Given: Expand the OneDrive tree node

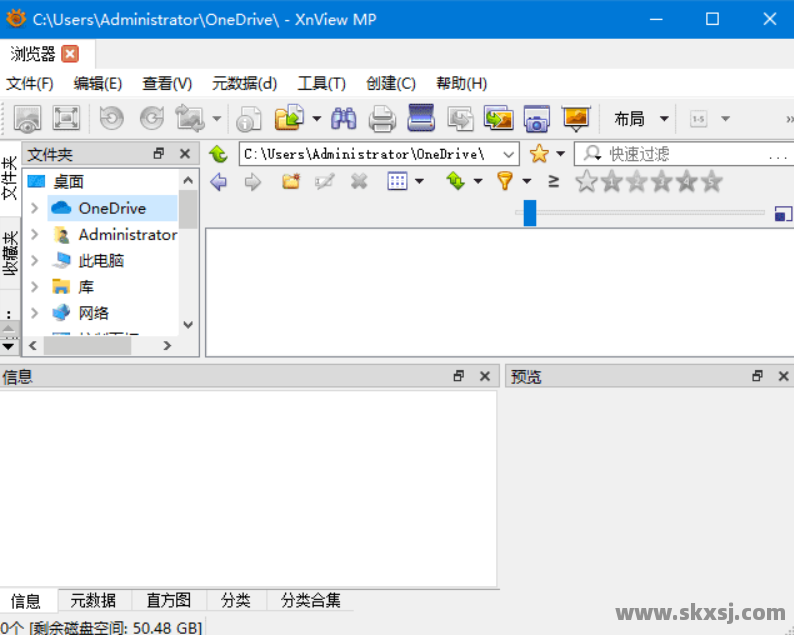Looking at the screenshot, I should pos(34,208).
